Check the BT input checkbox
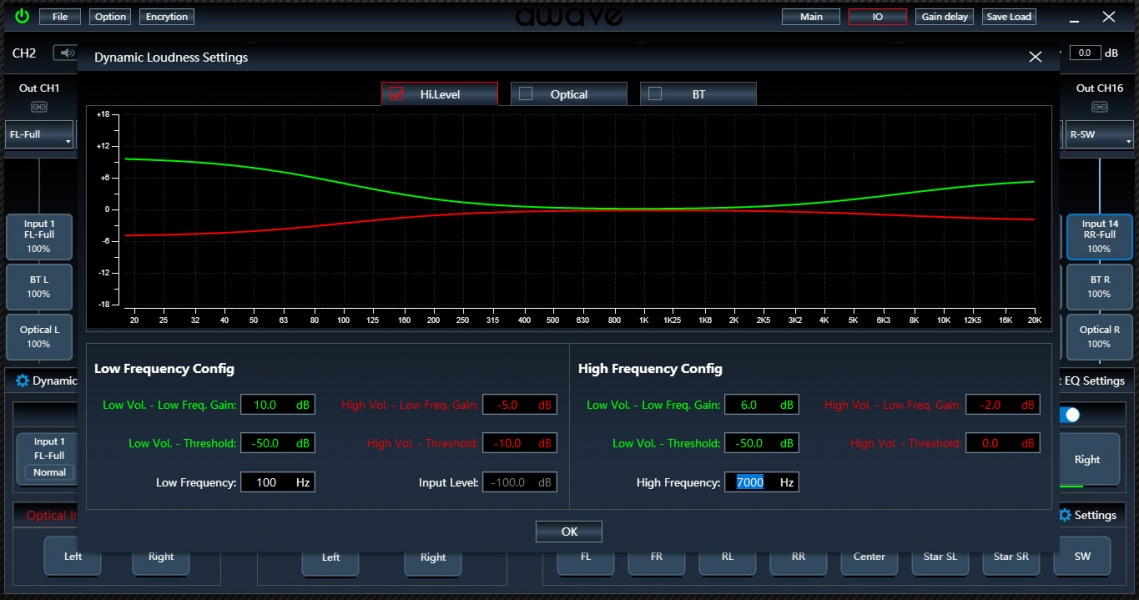The height and width of the screenshot is (600, 1139). pos(655,94)
